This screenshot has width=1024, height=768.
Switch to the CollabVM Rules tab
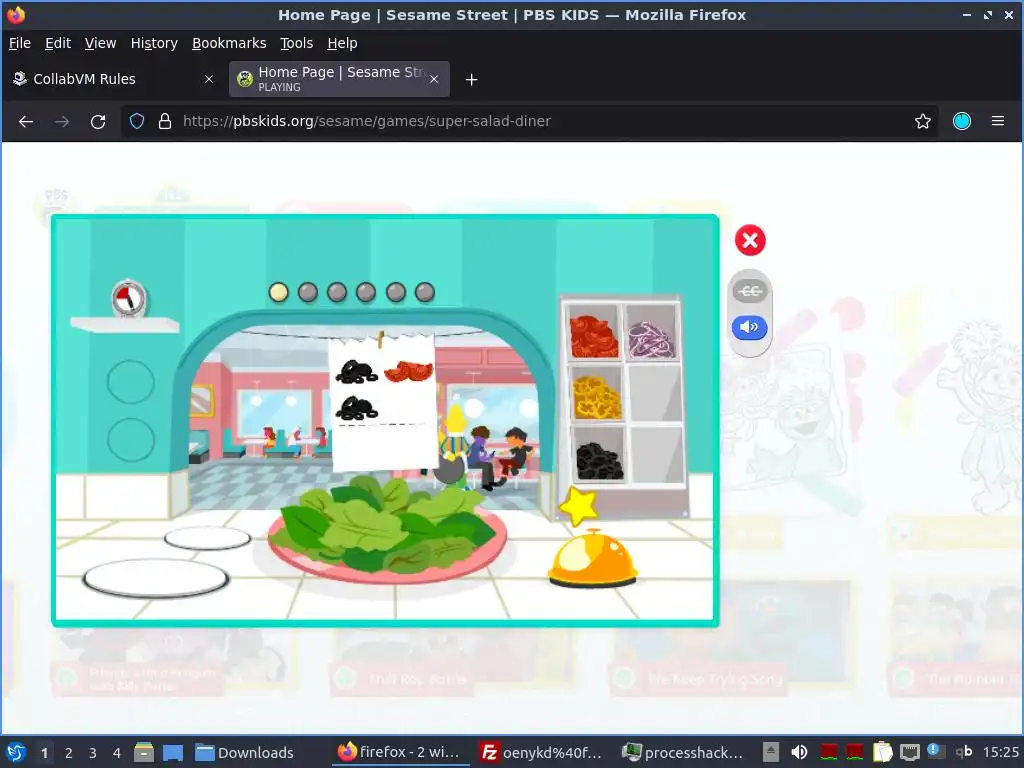coord(114,79)
